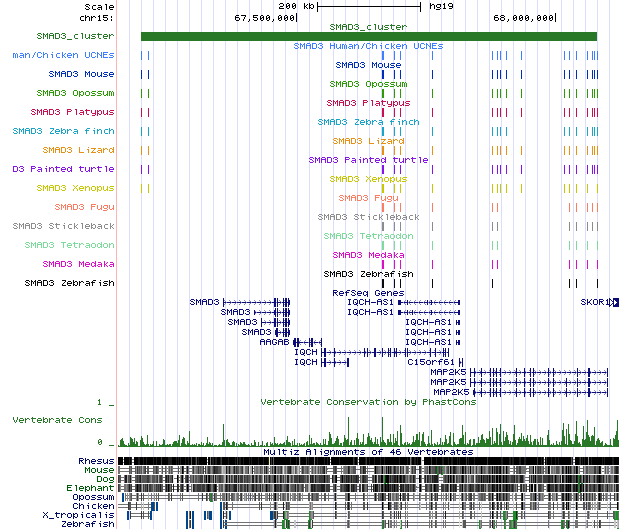The height and width of the screenshot is (529, 620).
Task: Open Multiz Alignments of 46 Vertebrates title
Action: [x=367, y=452]
